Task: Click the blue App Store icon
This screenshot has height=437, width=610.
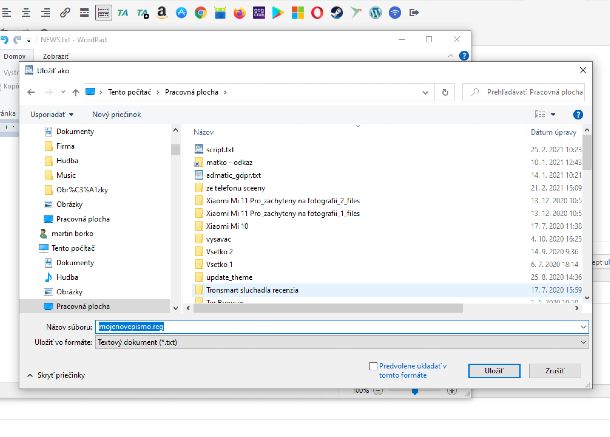Action: (181, 13)
